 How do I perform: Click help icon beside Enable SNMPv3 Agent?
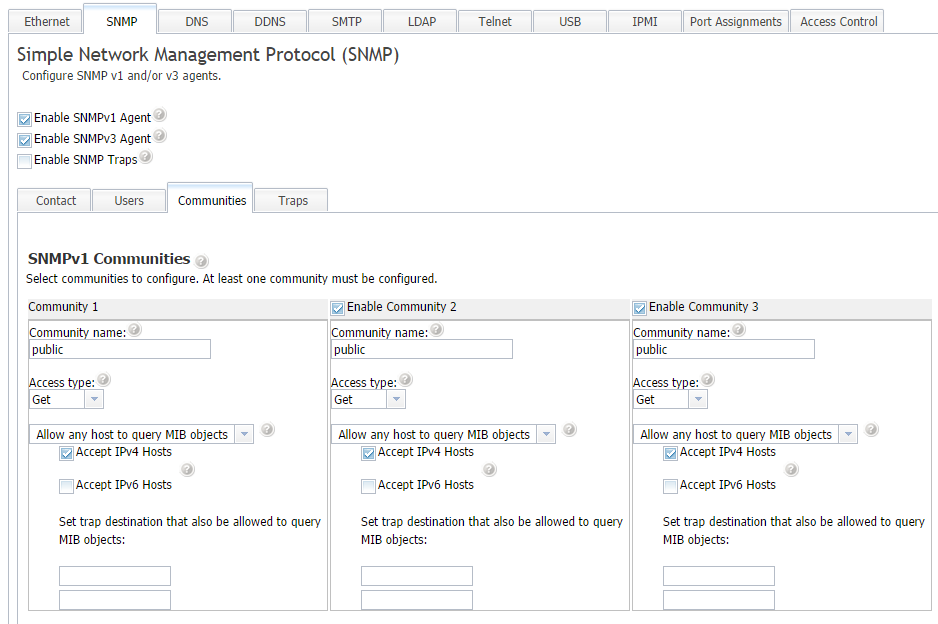point(160,137)
